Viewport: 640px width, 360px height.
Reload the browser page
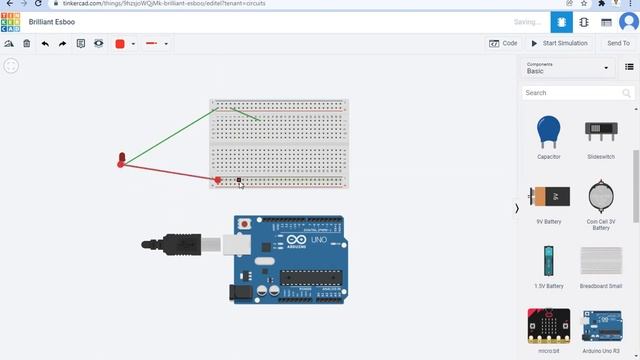38,3
